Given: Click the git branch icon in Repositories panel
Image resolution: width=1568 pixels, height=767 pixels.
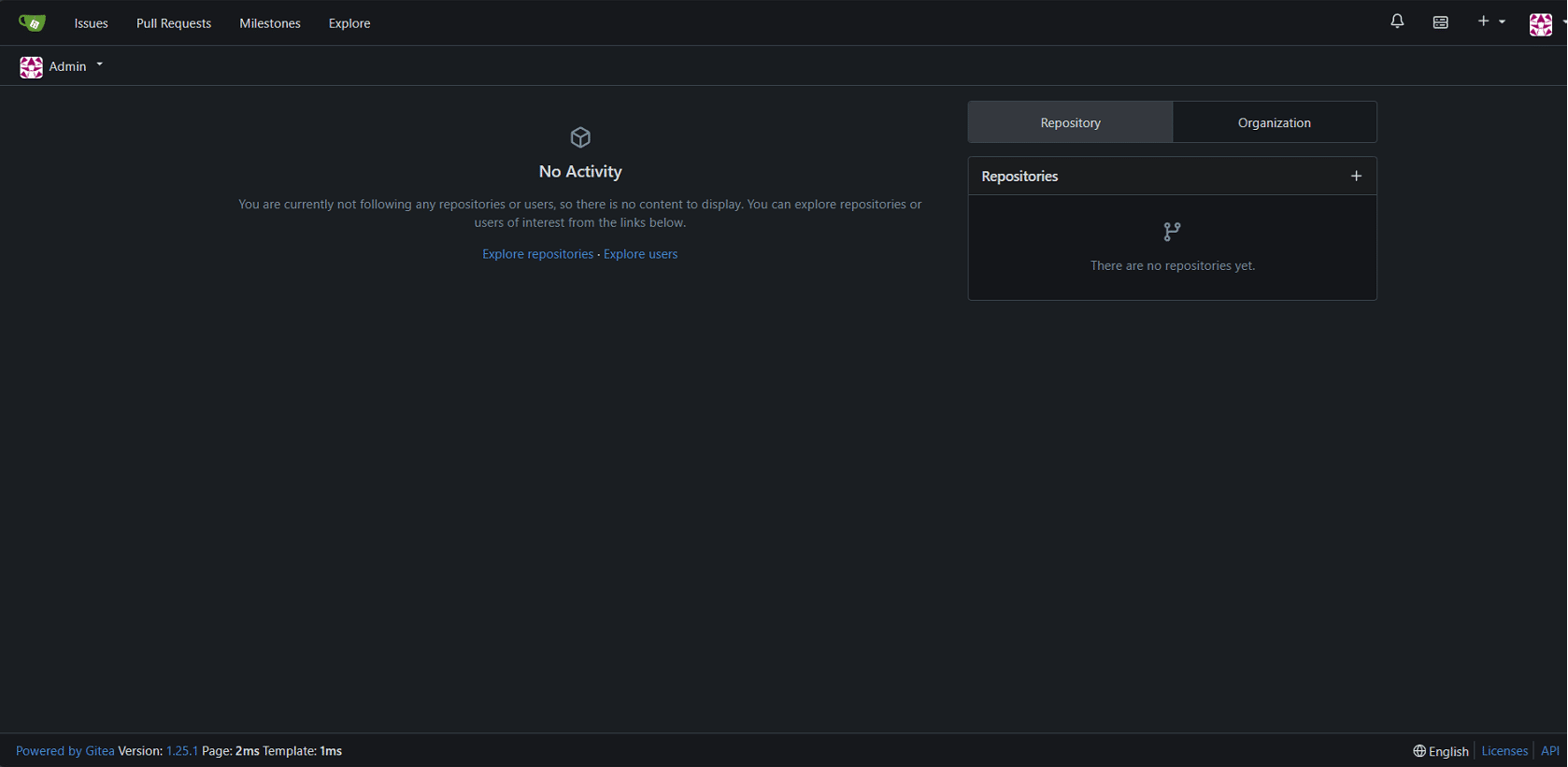Looking at the screenshot, I should [1172, 232].
